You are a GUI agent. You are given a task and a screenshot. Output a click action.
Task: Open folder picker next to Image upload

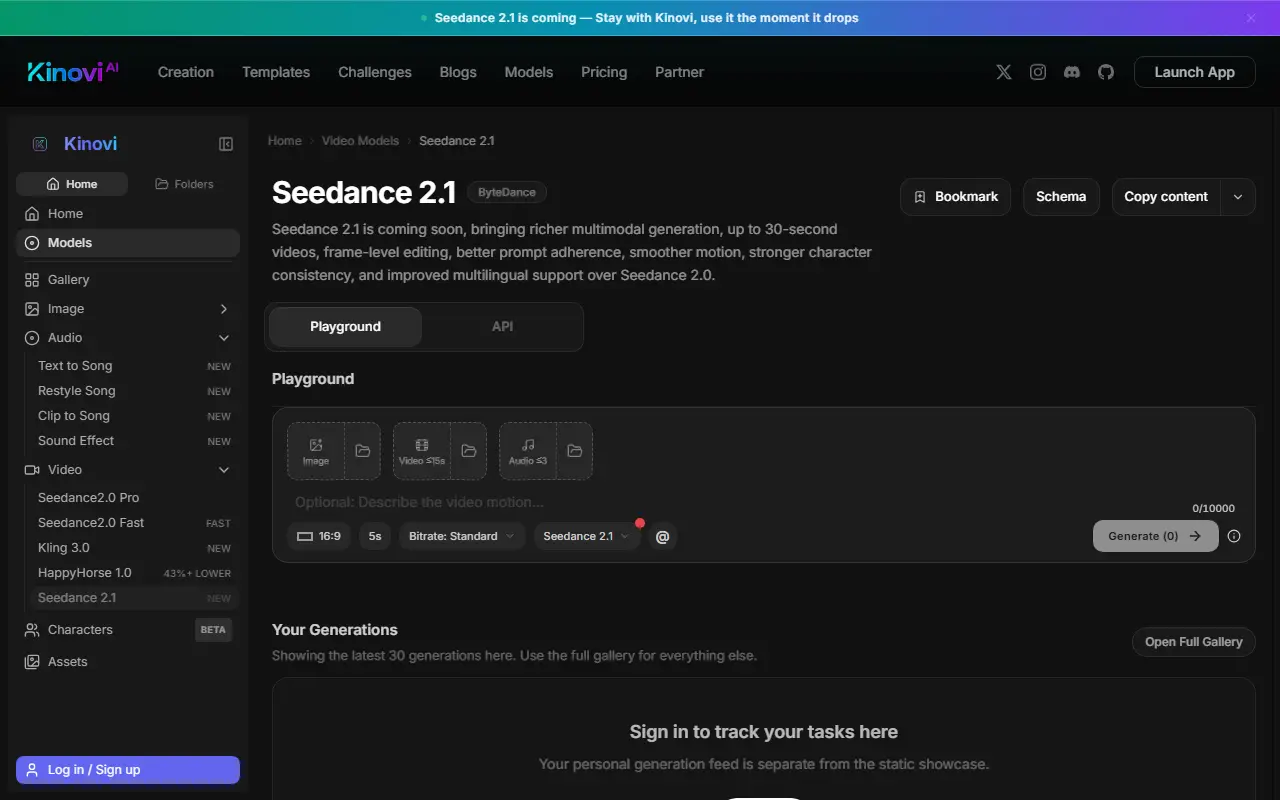point(362,451)
